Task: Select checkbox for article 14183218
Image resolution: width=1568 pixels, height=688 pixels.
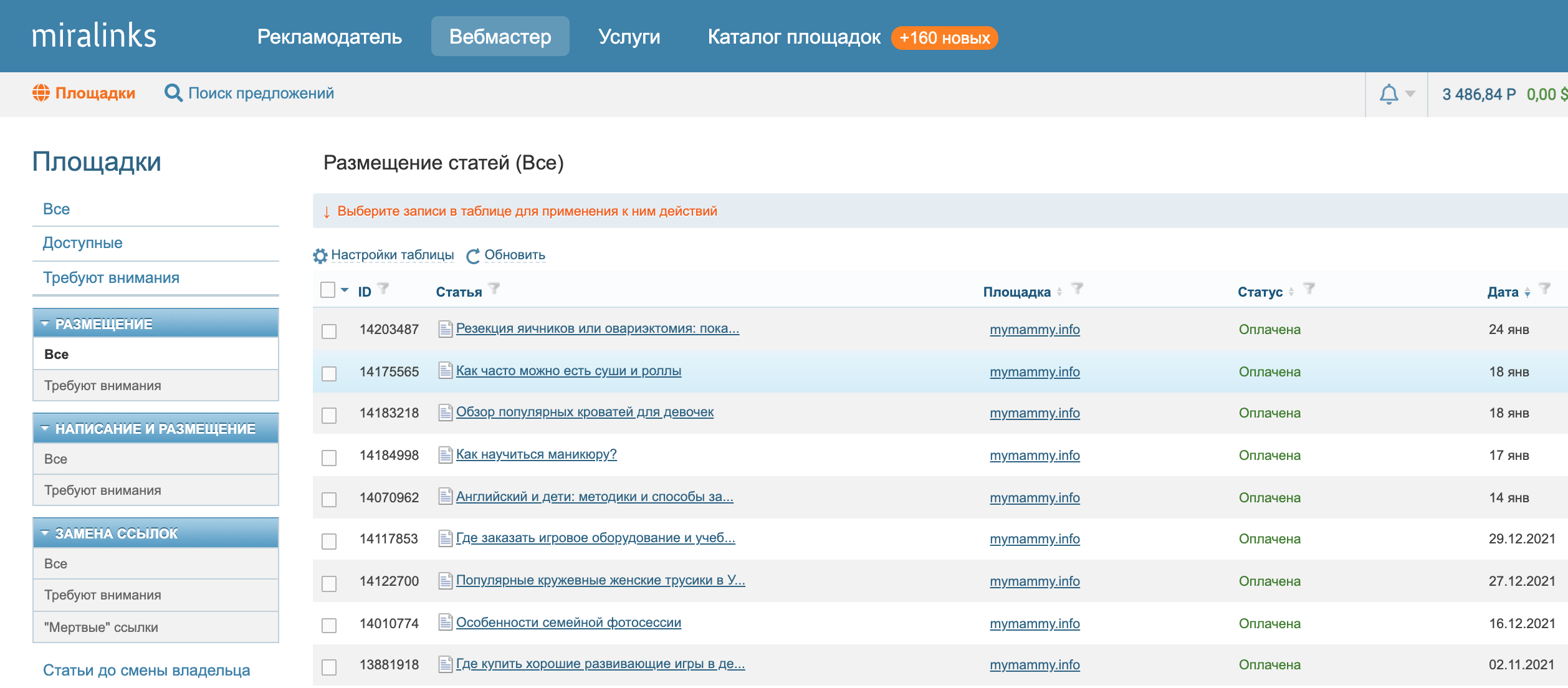Action: coord(329,415)
